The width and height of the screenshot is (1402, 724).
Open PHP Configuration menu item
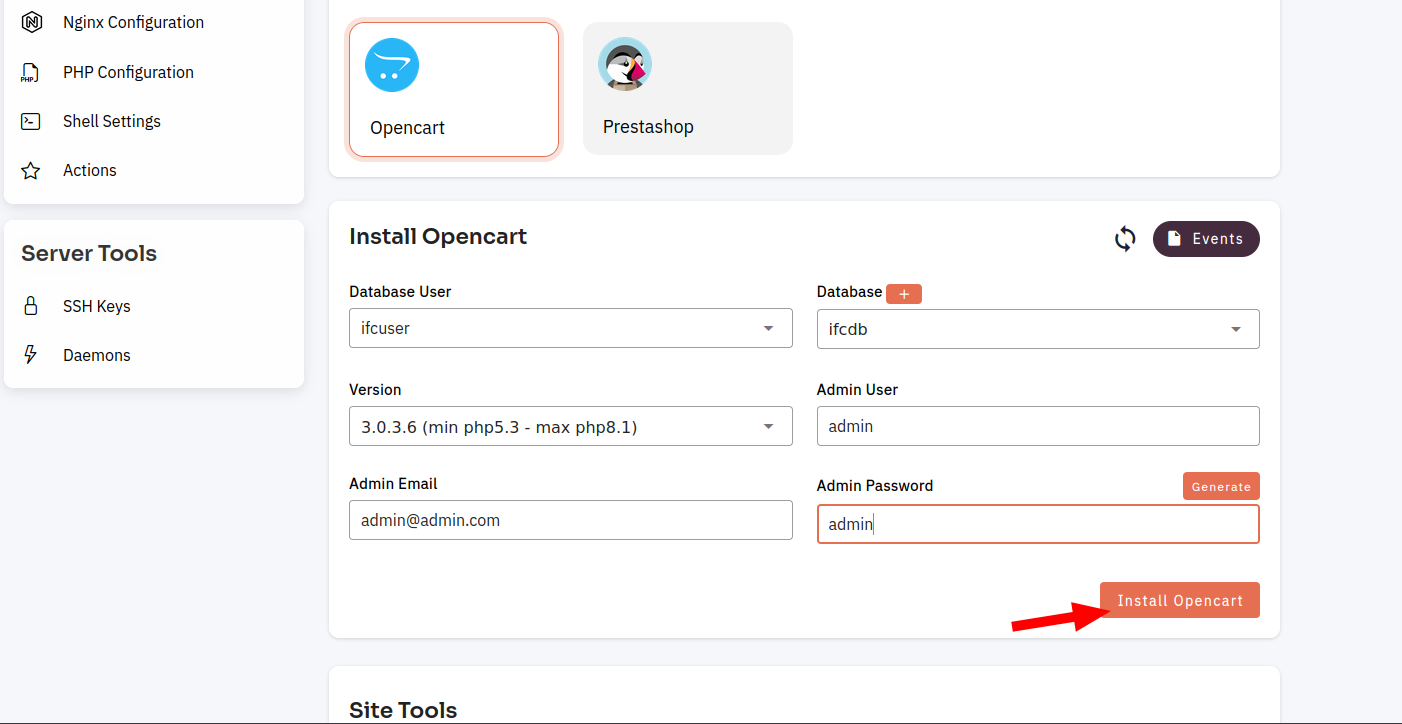[128, 72]
